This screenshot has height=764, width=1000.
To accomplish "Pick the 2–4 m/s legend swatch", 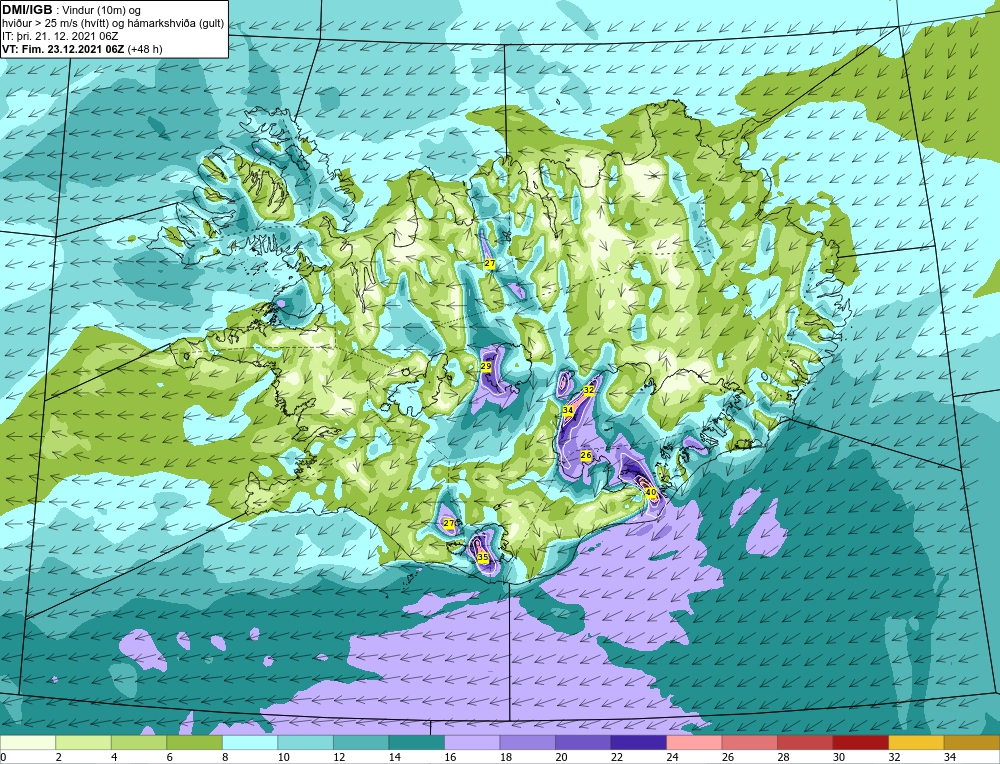I will point(84,743).
